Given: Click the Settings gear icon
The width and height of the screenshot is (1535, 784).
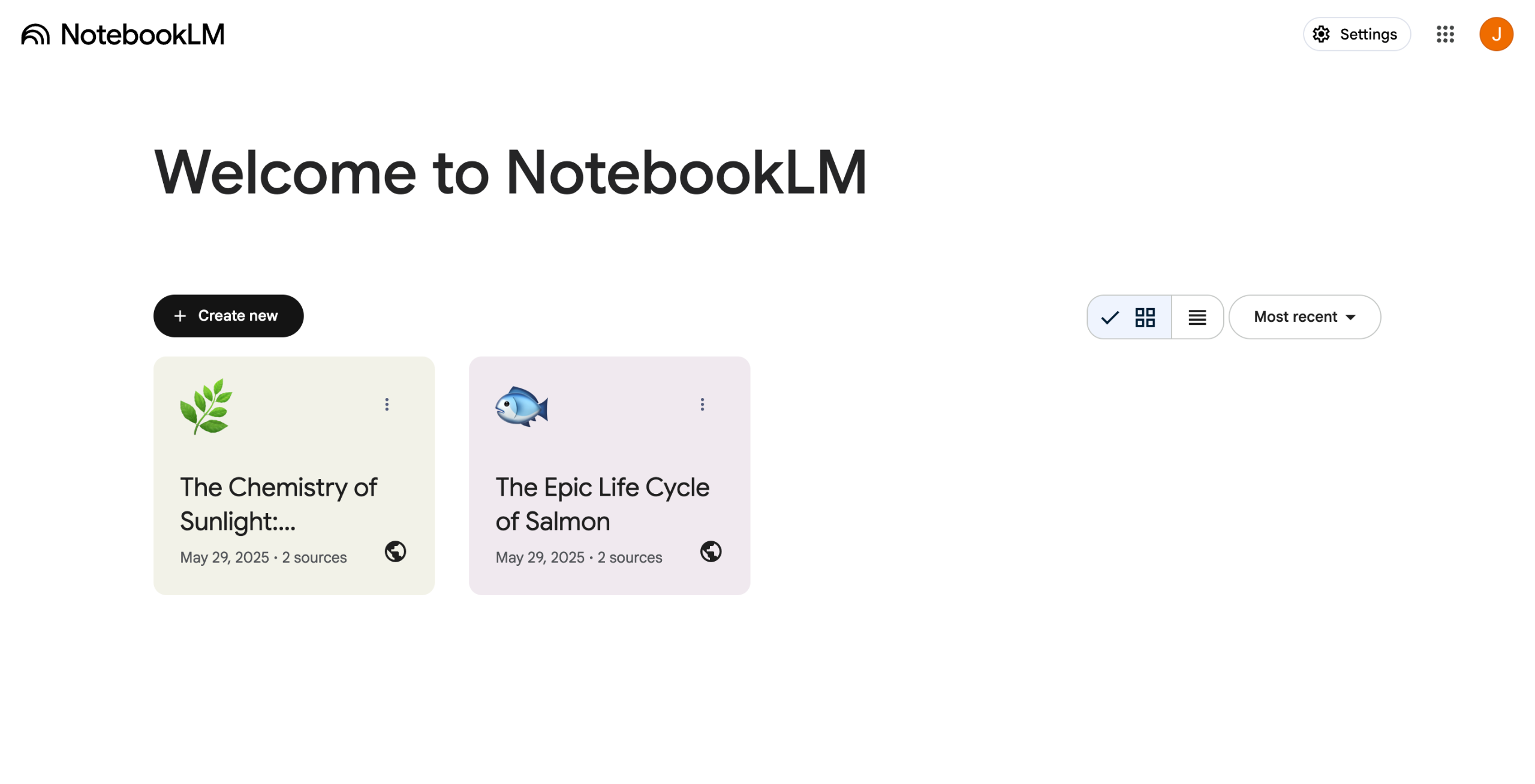Looking at the screenshot, I should click(x=1320, y=34).
